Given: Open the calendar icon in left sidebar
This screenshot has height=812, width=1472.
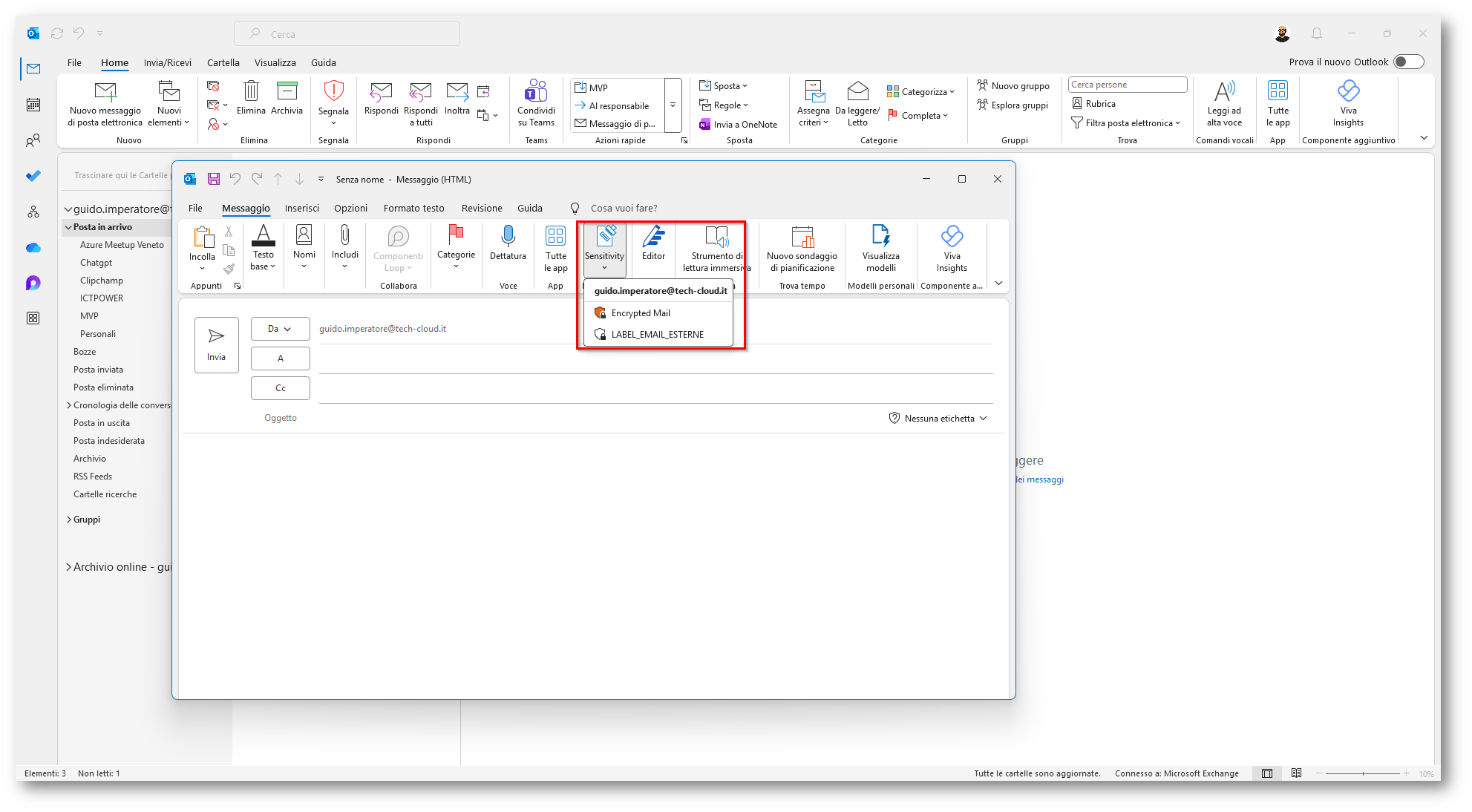Looking at the screenshot, I should pyautogui.click(x=33, y=105).
